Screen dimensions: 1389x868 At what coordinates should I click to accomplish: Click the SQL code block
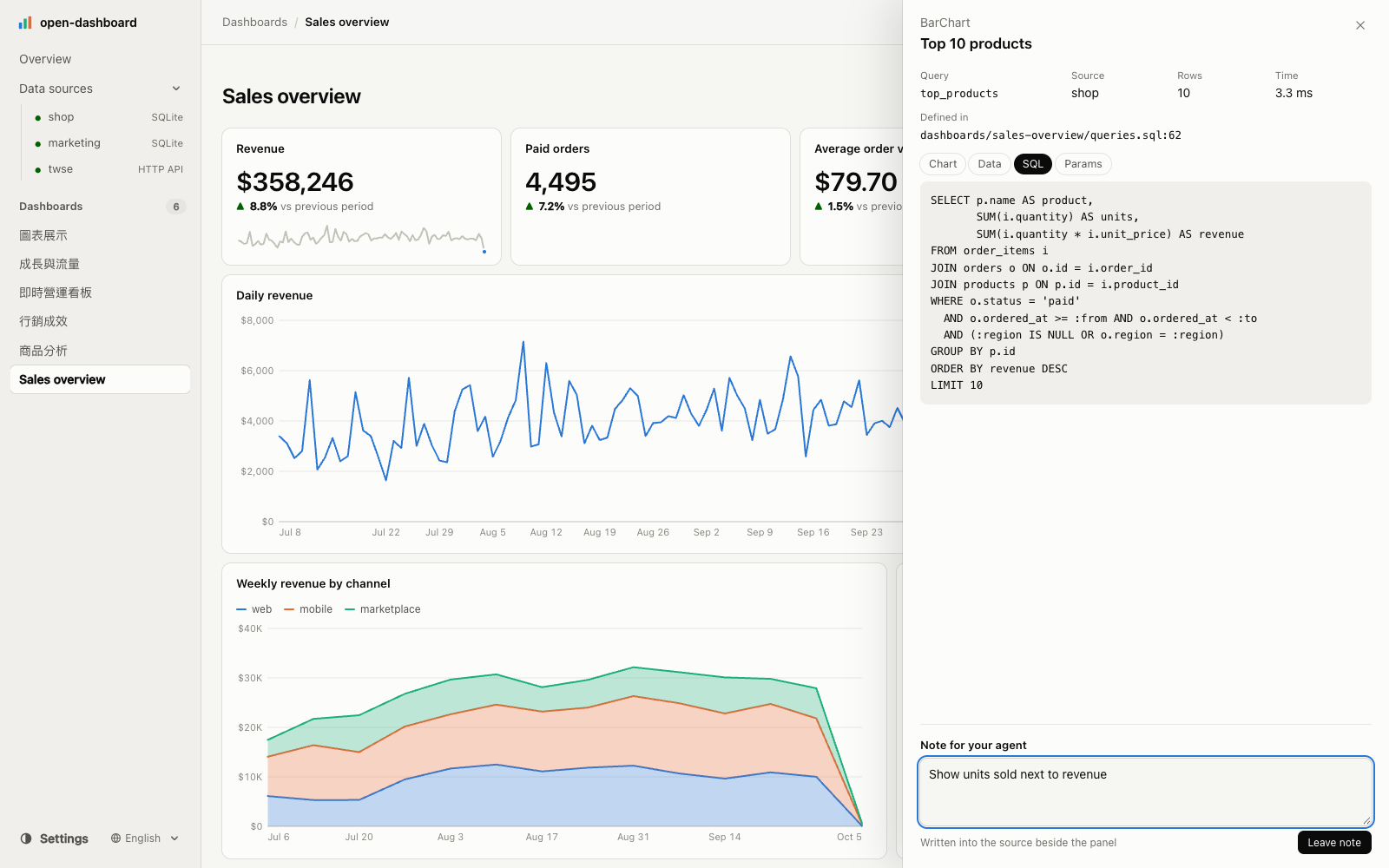click(x=1146, y=293)
